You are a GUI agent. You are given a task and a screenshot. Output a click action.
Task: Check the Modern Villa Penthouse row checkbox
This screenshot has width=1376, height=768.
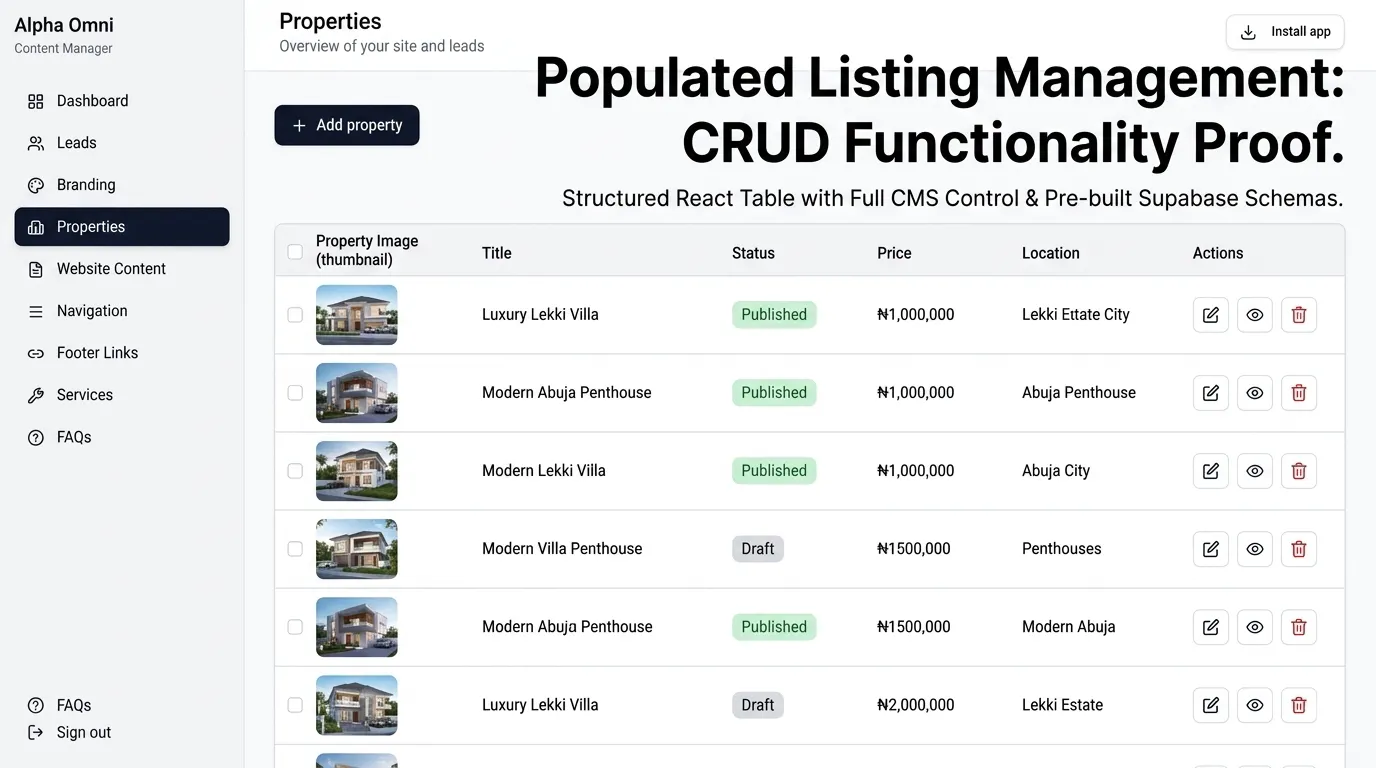coord(295,549)
